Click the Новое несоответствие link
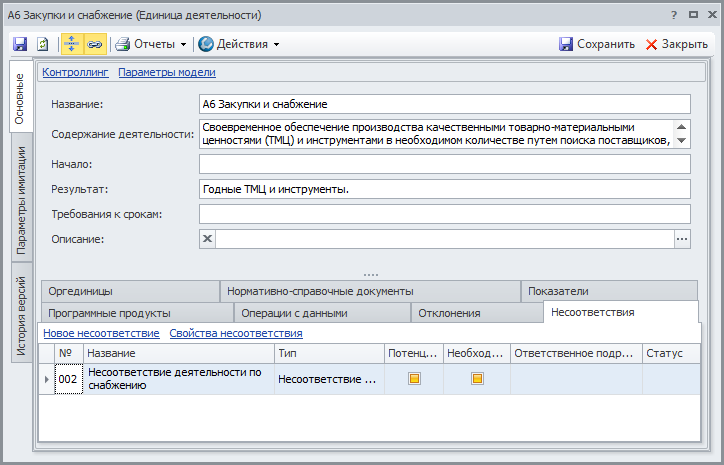724x465 pixels. [x=101, y=333]
